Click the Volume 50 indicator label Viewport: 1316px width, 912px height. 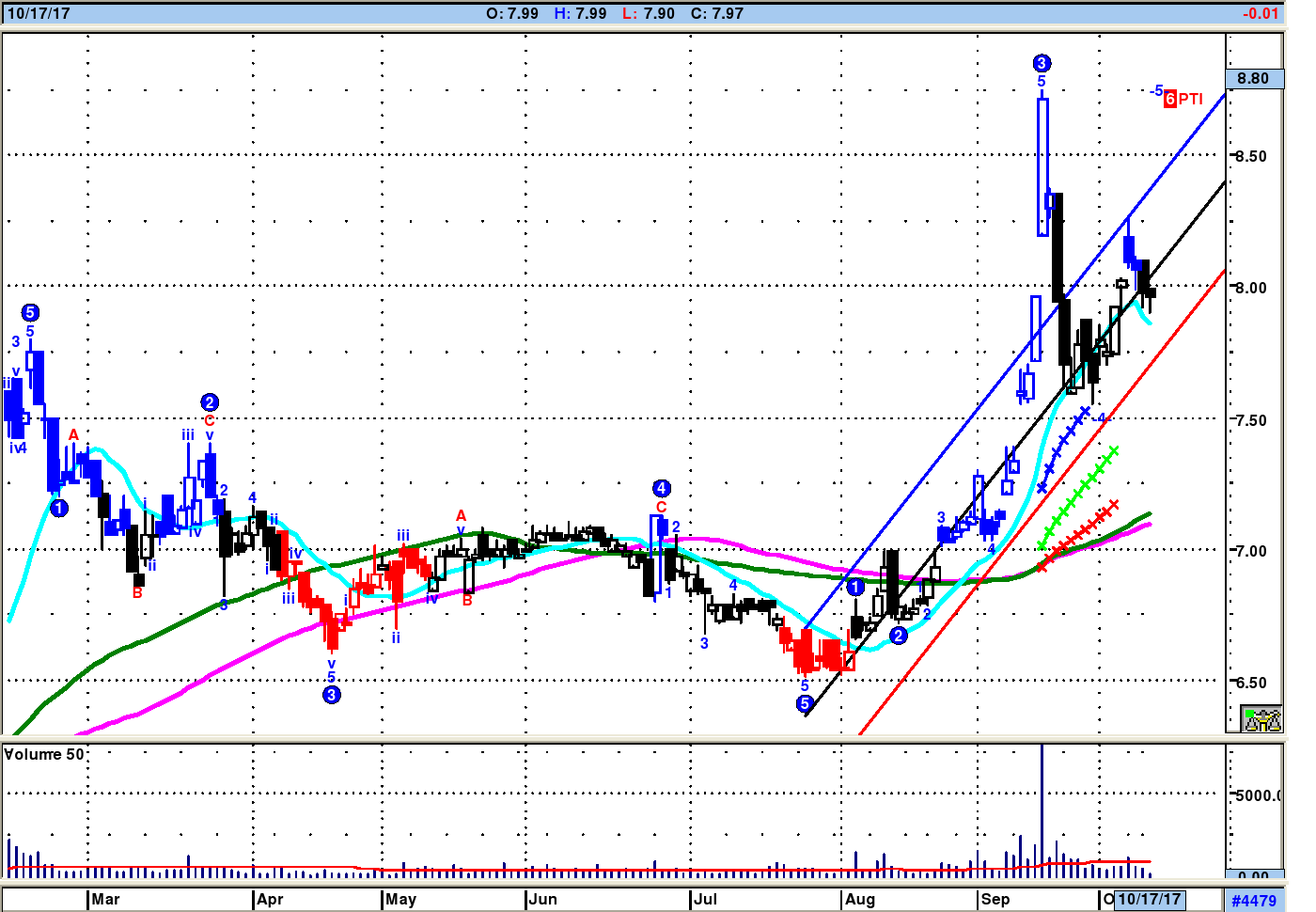coord(44,754)
